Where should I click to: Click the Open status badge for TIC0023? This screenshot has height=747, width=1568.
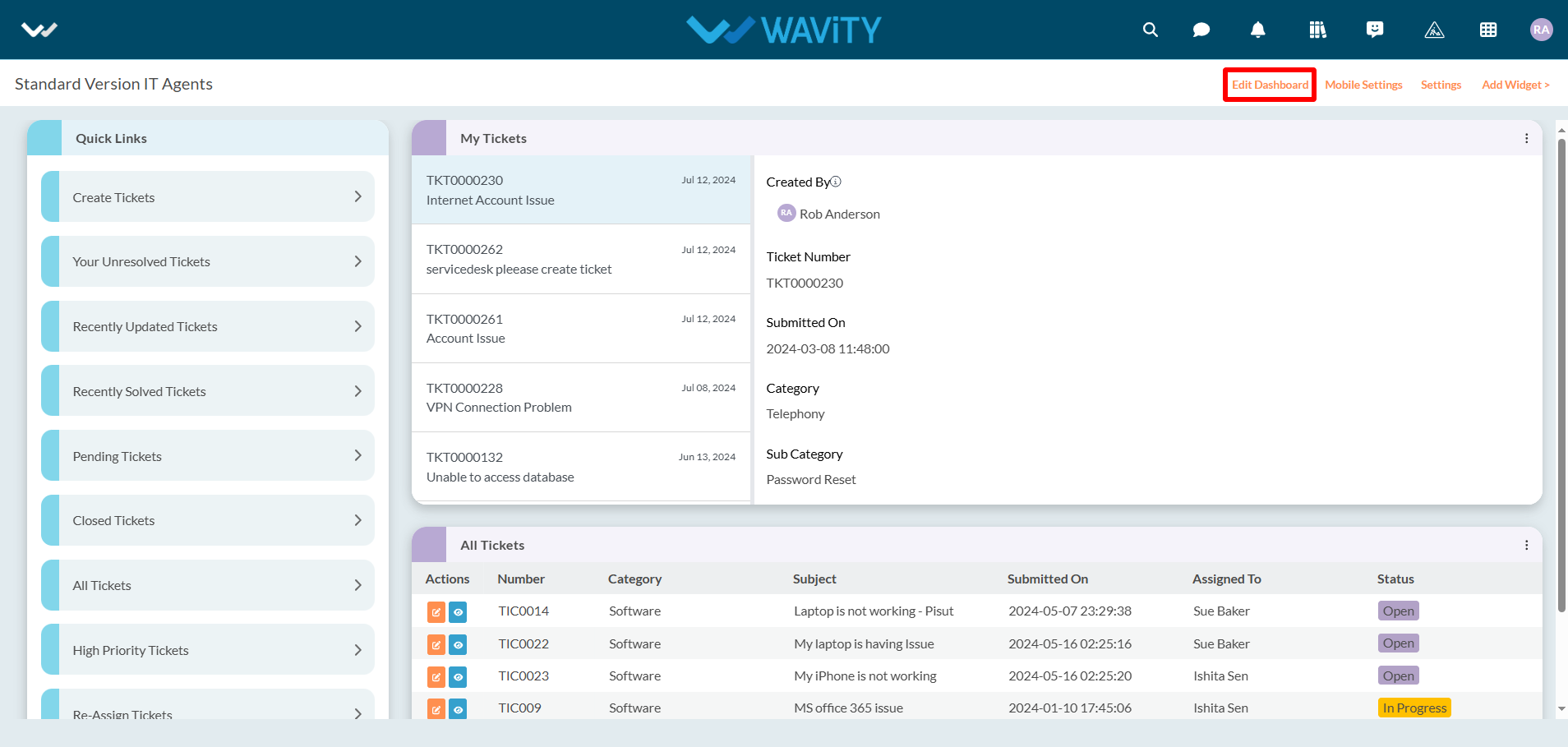coord(1398,676)
